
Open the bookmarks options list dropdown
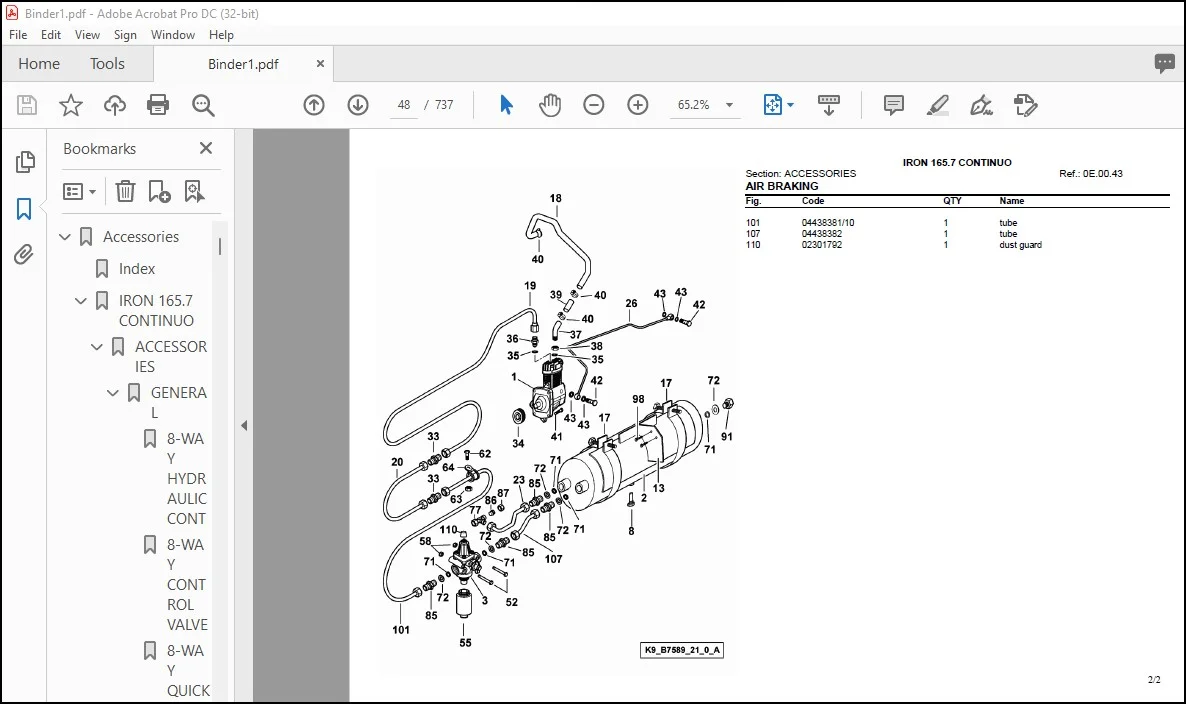click(79, 191)
